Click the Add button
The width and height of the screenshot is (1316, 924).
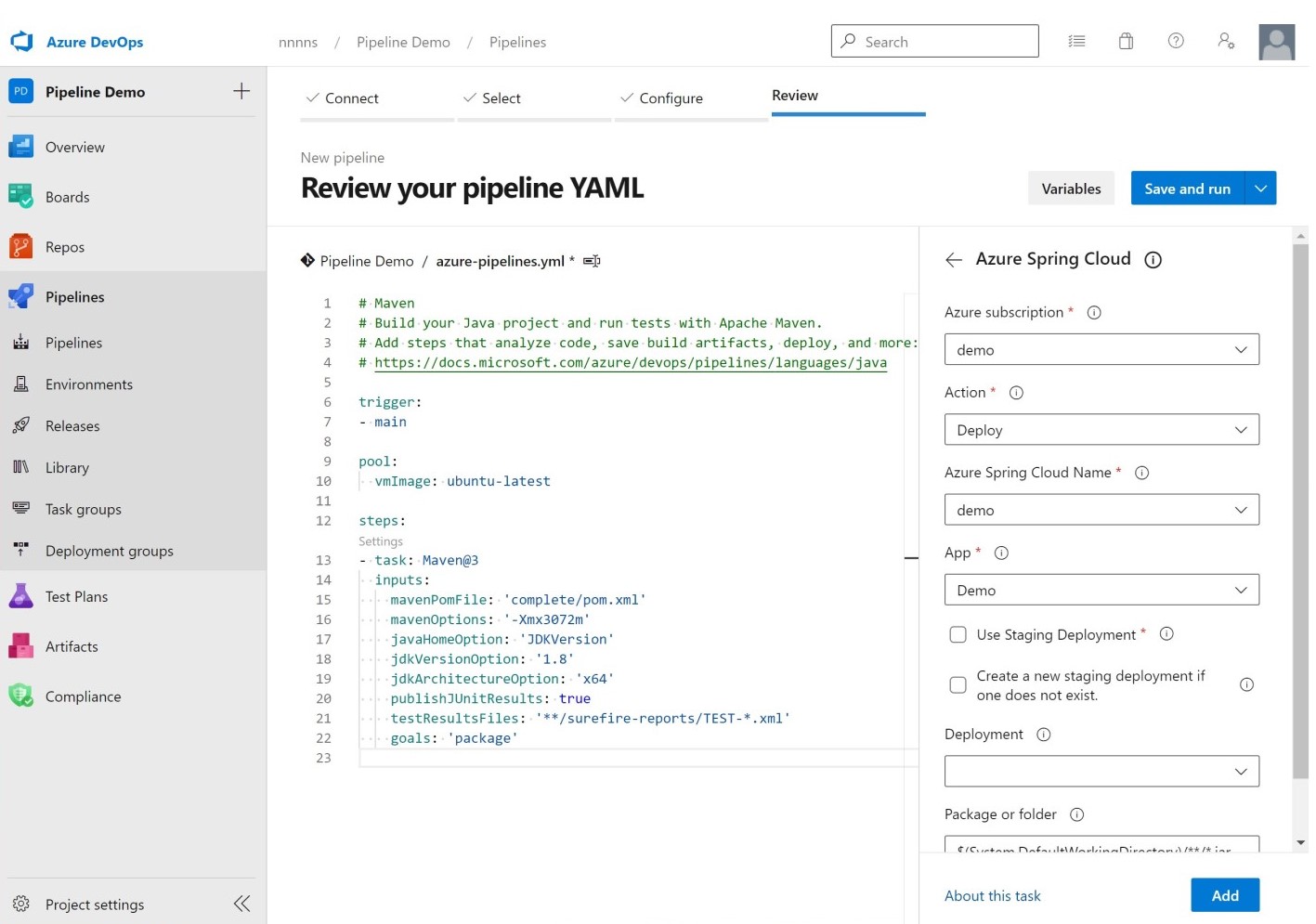pos(1225,895)
